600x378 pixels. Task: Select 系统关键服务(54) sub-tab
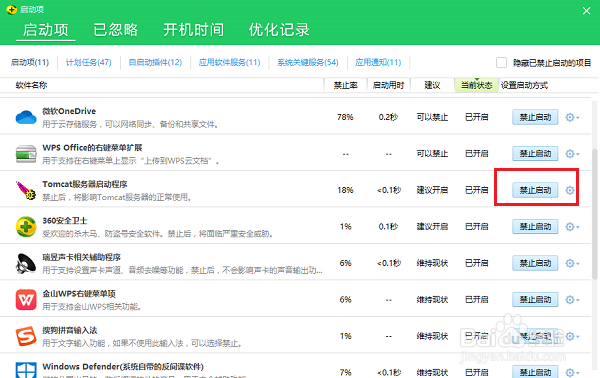click(x=308, y=62)
